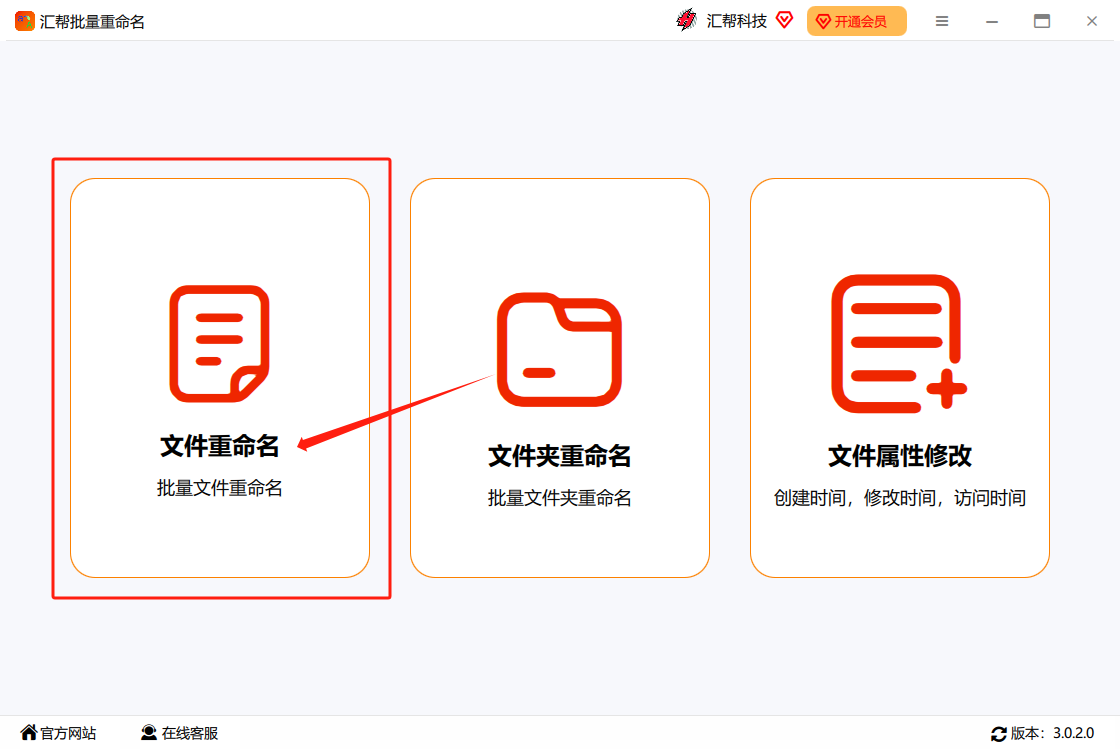This screenshot has height=749, width=1120.
Task: Open the hamburger menu in title bar
Action: pyautogui.click(x=942, y=21)
